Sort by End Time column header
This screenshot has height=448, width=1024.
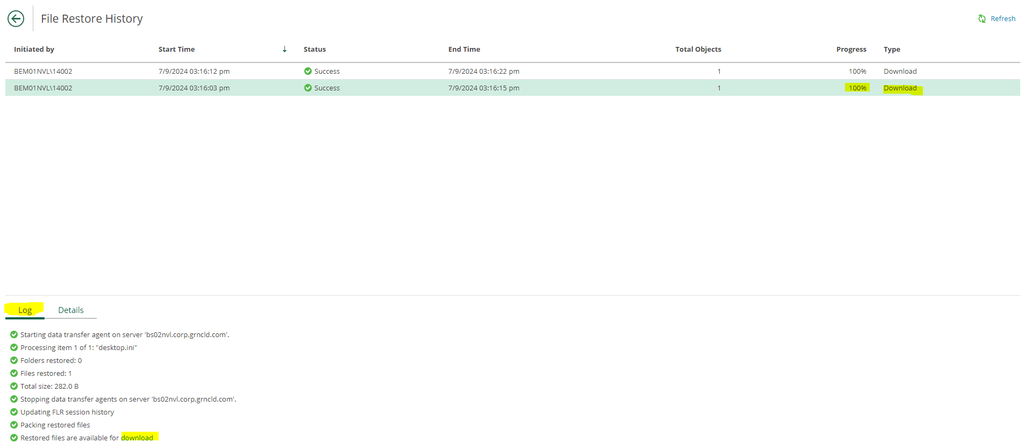[x=464, y=49]
